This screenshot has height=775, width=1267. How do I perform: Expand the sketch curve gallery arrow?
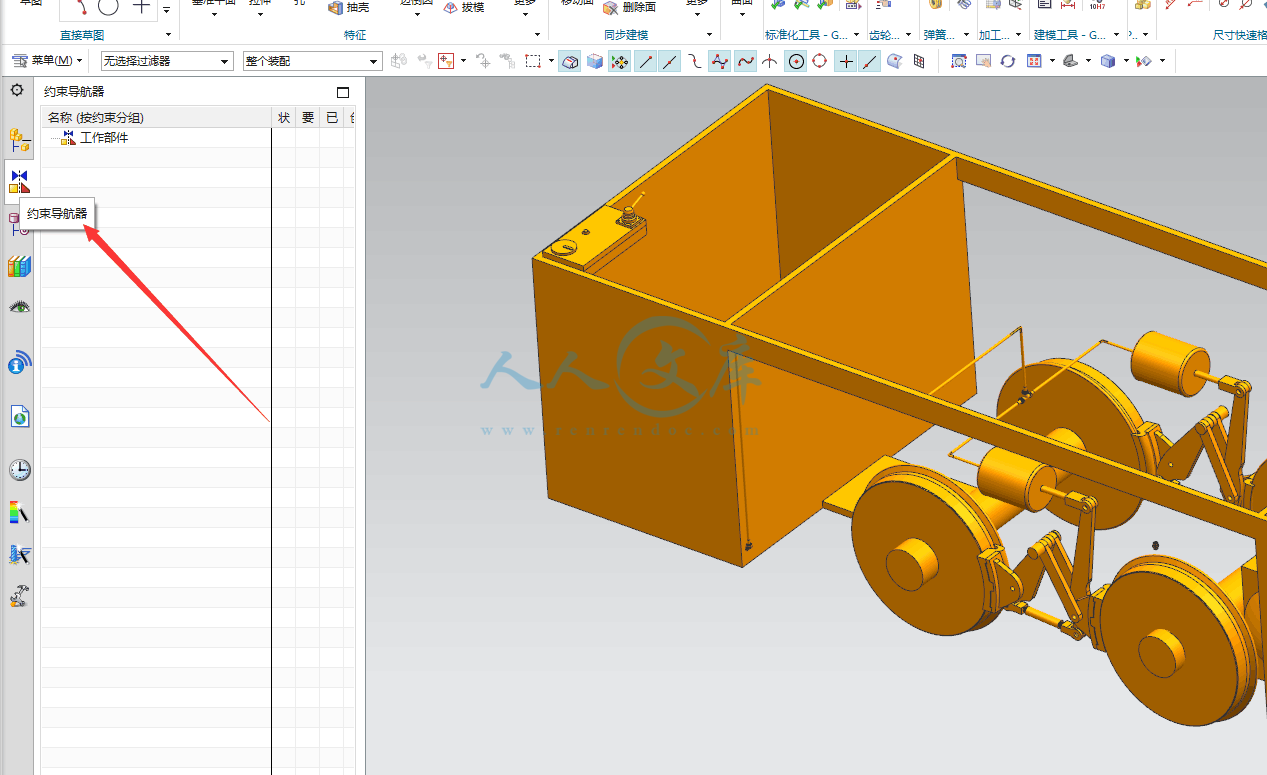[x=166, y=9]
